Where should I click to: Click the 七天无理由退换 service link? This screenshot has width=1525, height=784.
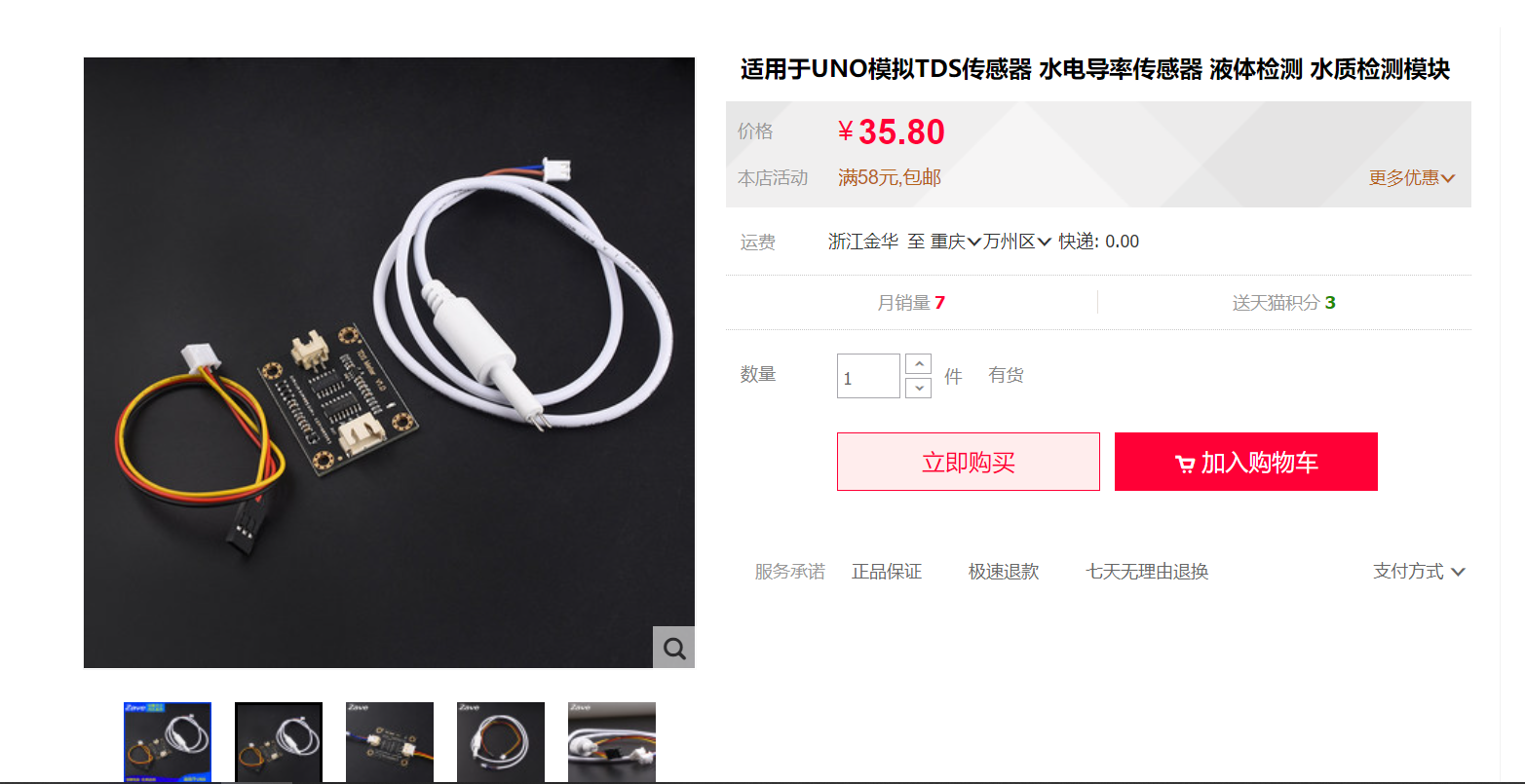[x=1147, y=572]
